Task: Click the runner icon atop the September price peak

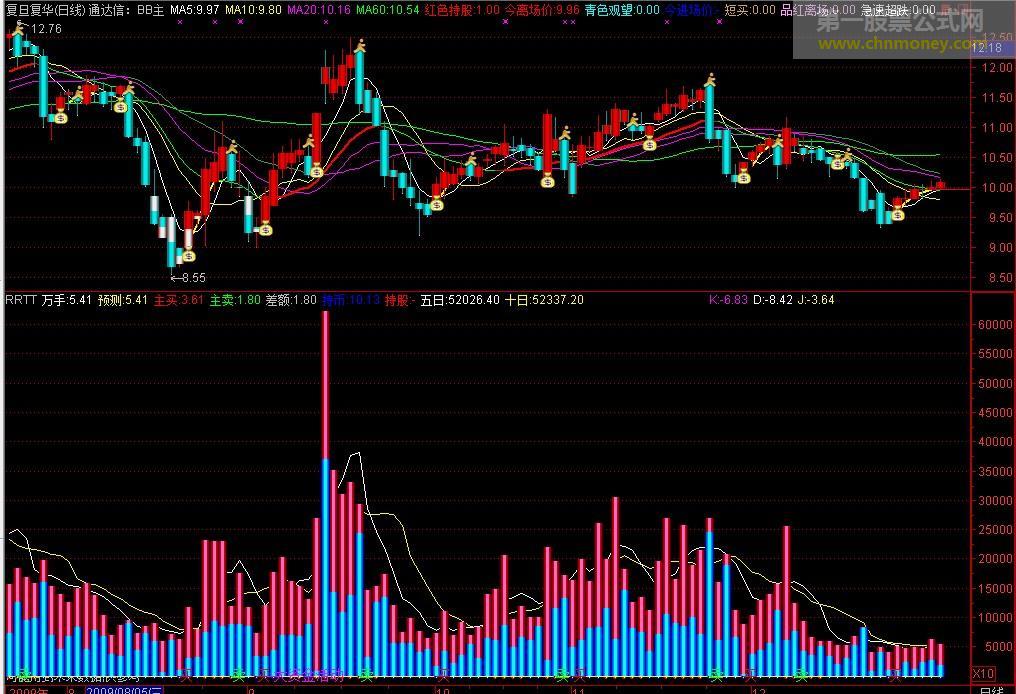Action: pyautogui.click(x=360, y=45)
